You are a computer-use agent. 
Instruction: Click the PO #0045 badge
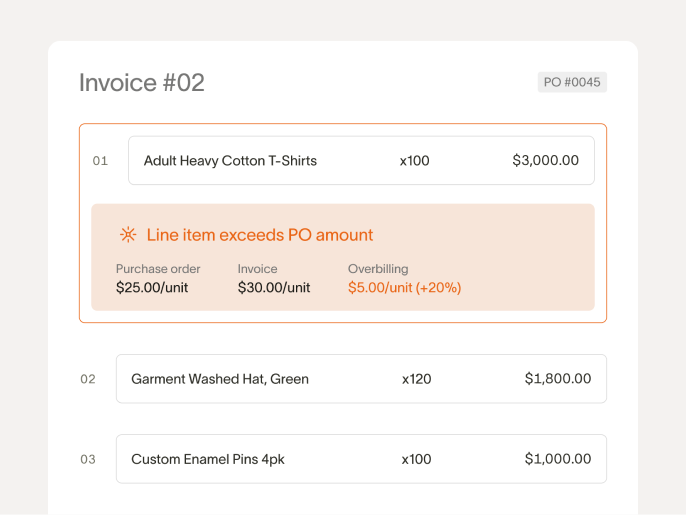(572, 82)
